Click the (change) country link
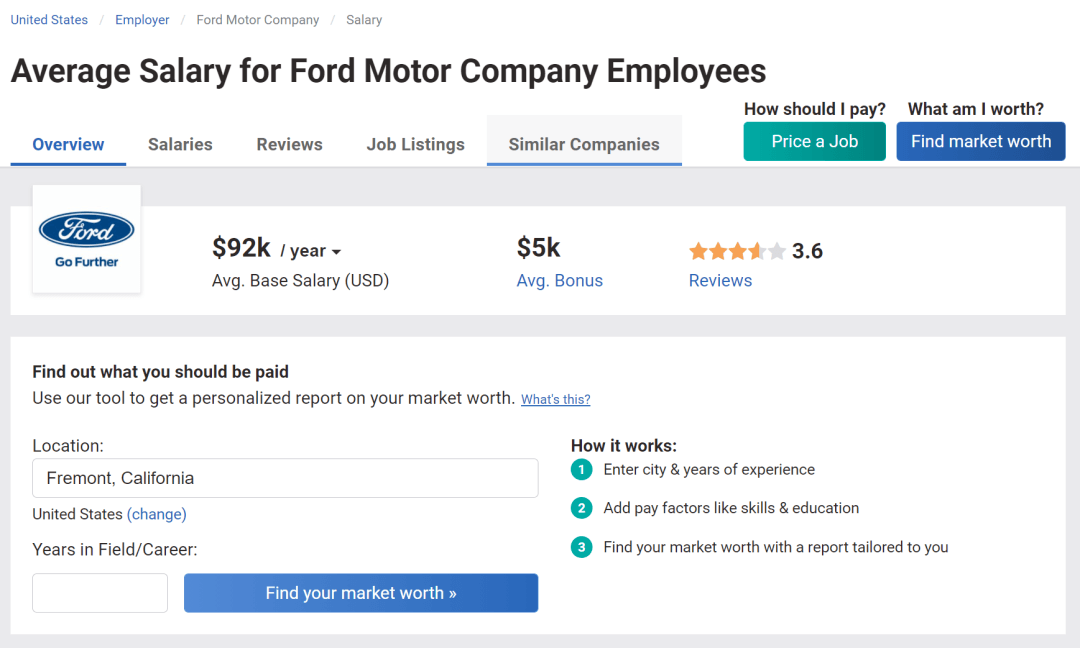 156,514
